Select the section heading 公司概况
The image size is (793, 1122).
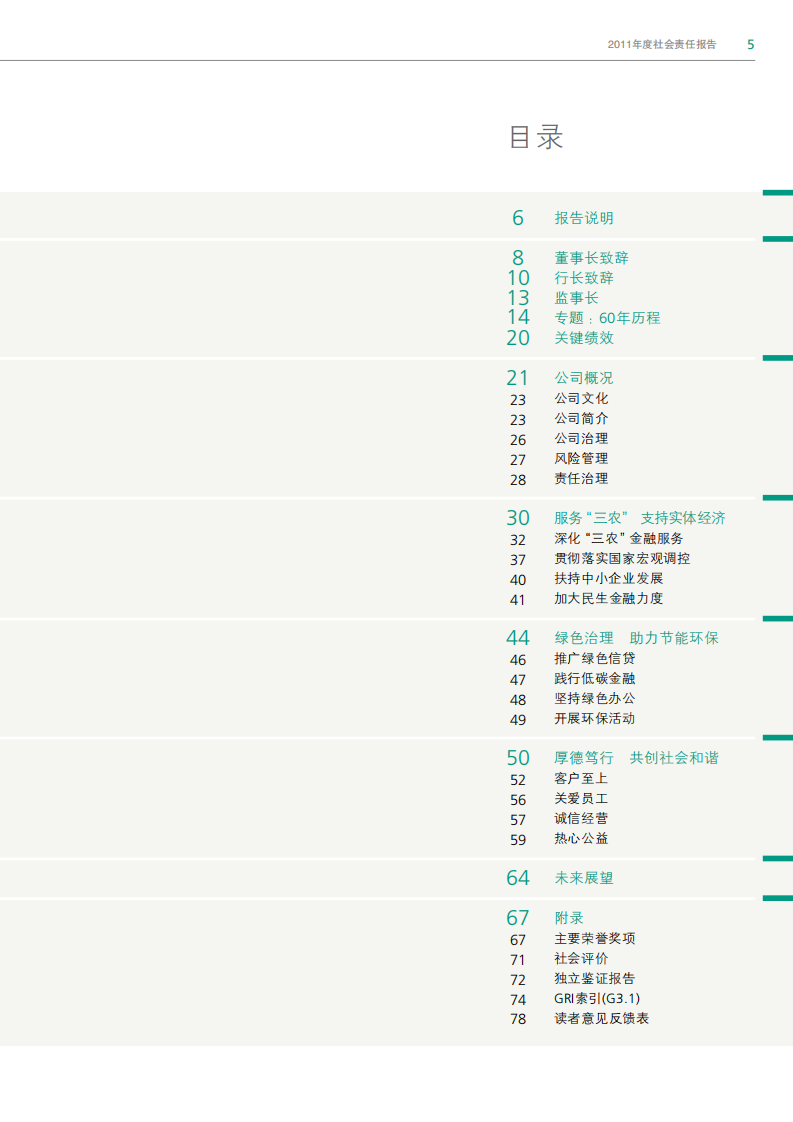coord(584,378)
